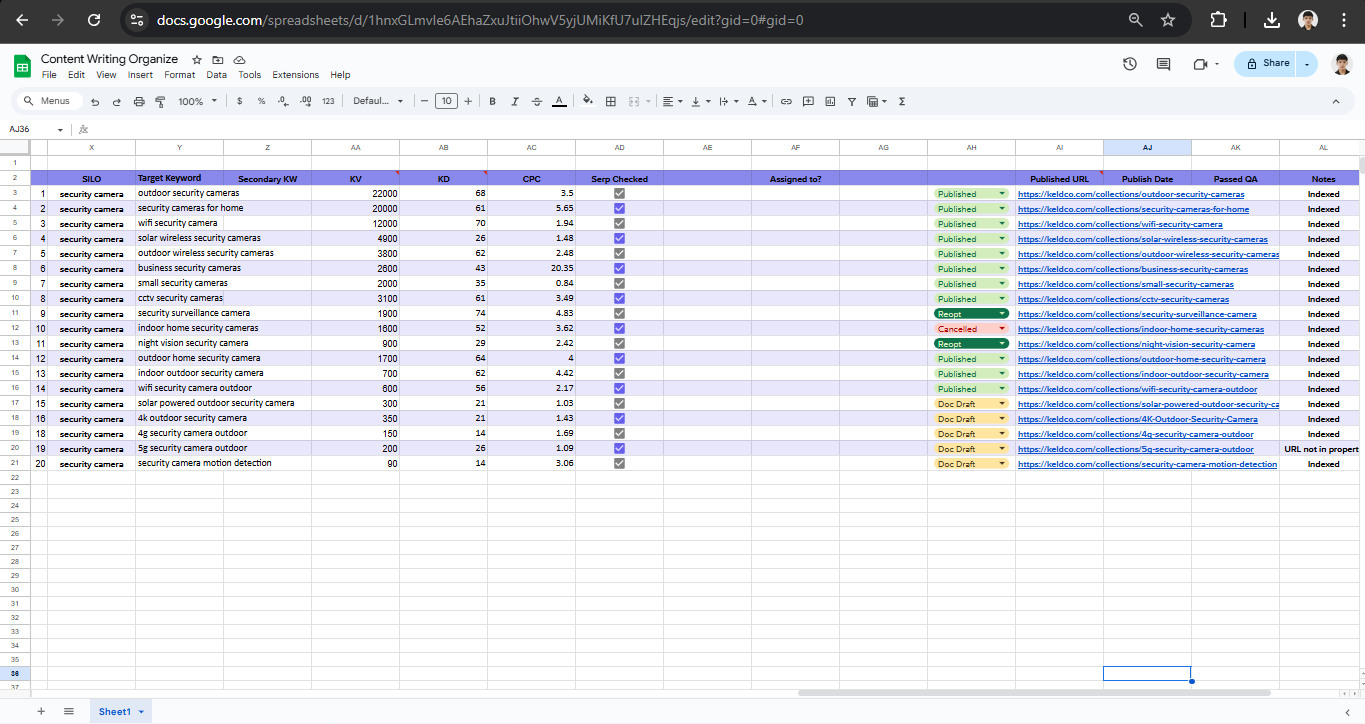
Task: Uncheck Serp Checked for business security cameras
Action: (x=619, y=269)
